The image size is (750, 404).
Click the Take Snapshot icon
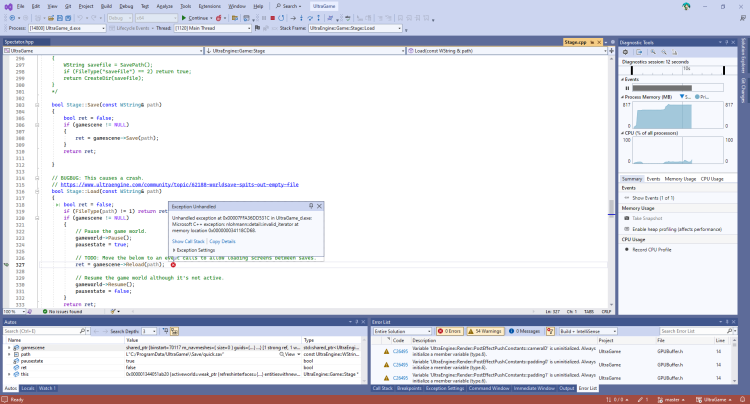tap(626, 217)
